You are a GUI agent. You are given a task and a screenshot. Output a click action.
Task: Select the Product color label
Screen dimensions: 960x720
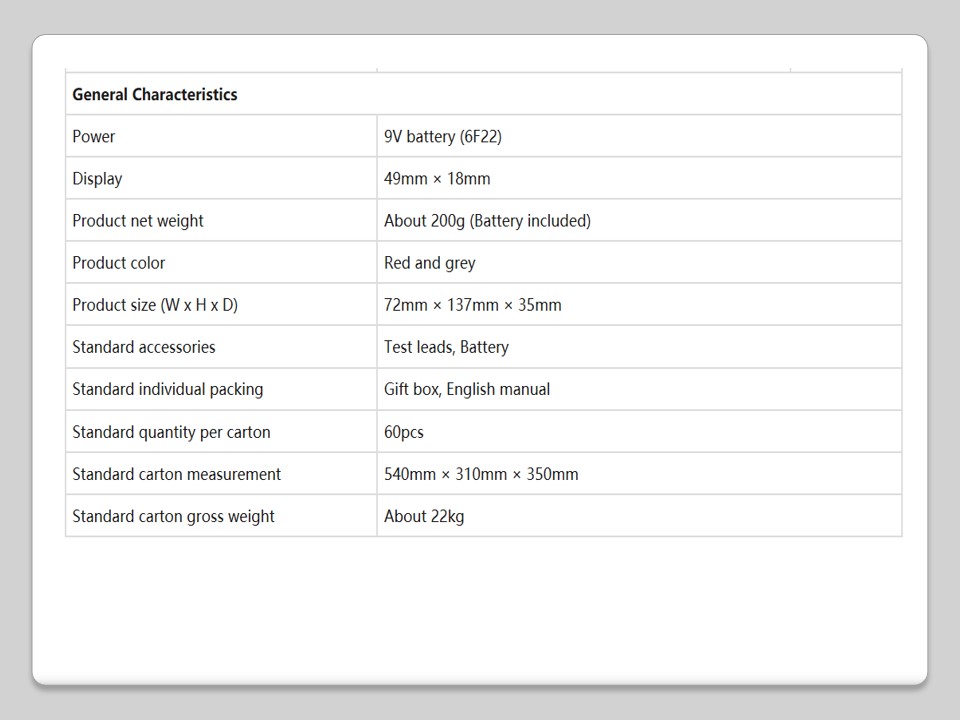point(119,263)
